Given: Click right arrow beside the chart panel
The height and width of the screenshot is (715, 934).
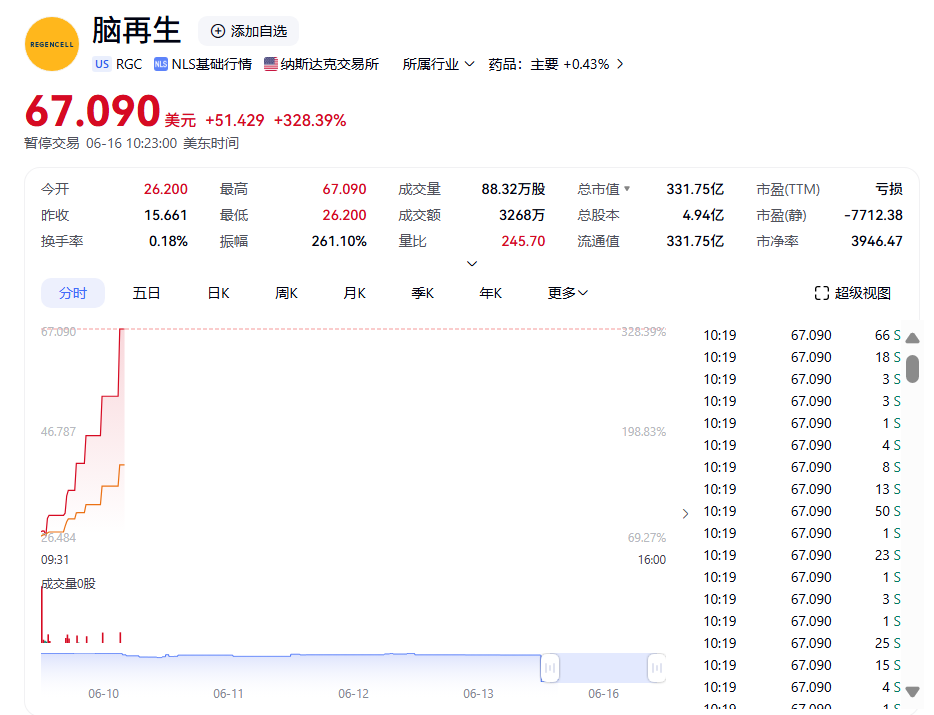Looking at the screenshot, I should pyautogui.click(x=685, y=514).
